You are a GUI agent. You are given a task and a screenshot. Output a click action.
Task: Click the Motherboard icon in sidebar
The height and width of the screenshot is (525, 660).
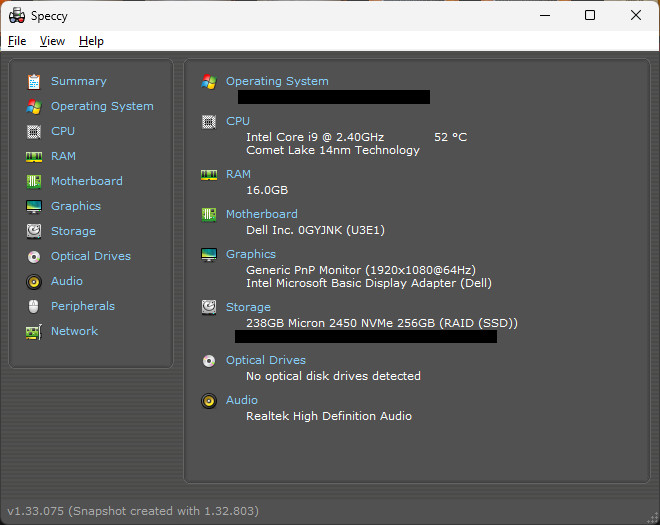[x=34, y=181]
